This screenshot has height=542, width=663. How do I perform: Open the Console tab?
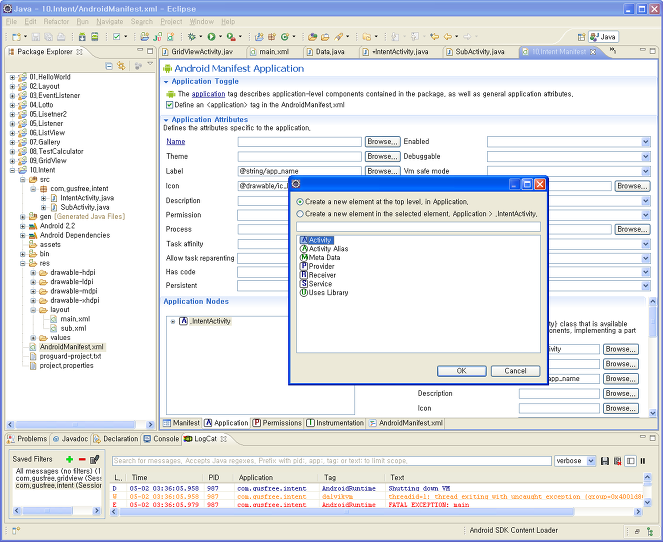[x=162, y=439]
